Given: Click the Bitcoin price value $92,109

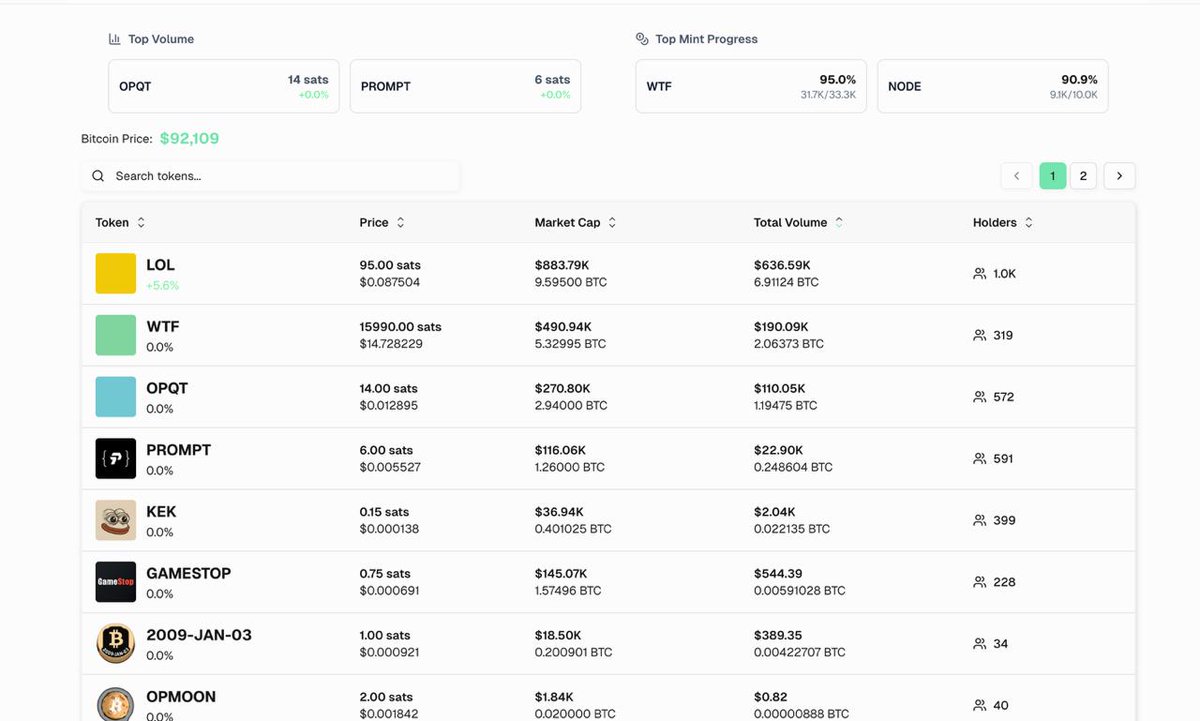Looking at the screenshot, I should coord(189,139).
